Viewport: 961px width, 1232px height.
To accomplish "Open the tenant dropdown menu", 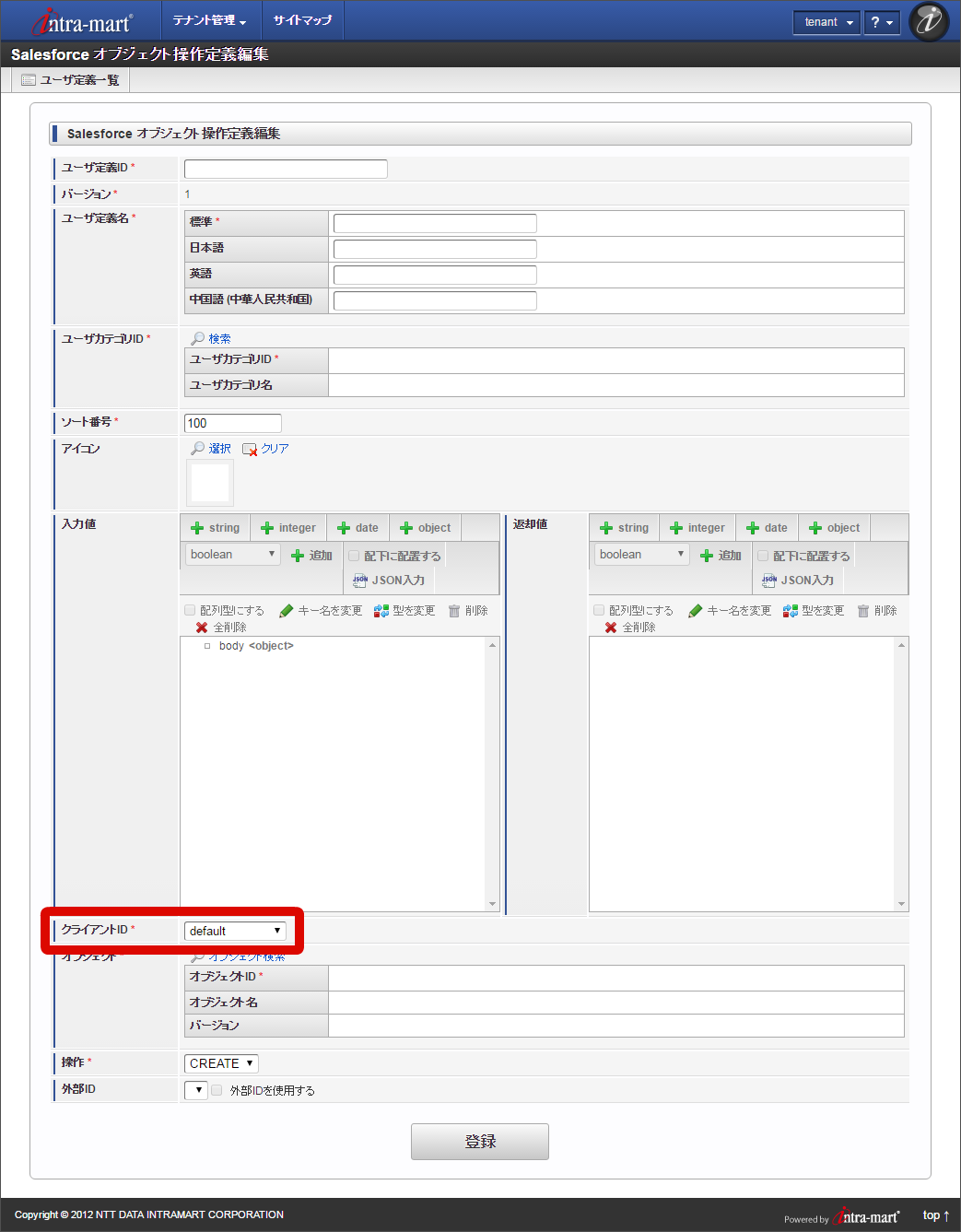I will point(826,22).
